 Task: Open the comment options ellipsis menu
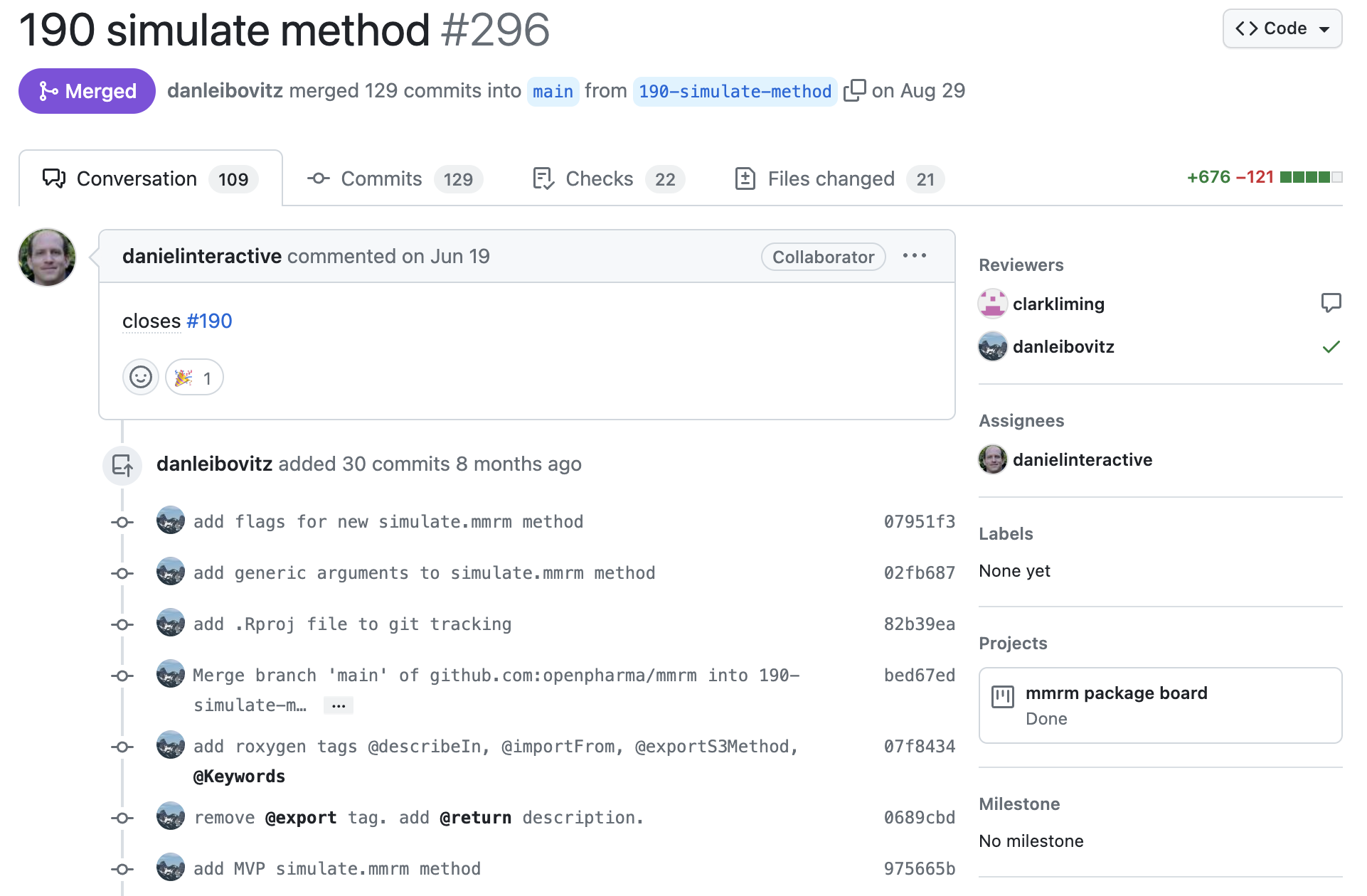914,256
